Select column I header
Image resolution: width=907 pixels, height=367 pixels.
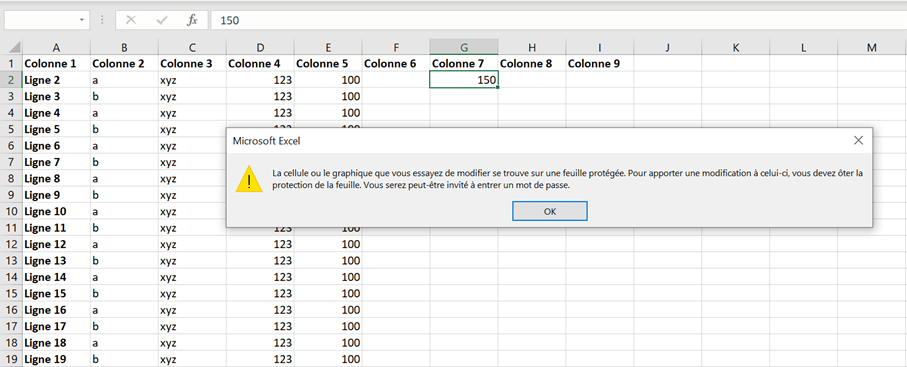click(x=600, y=47)
